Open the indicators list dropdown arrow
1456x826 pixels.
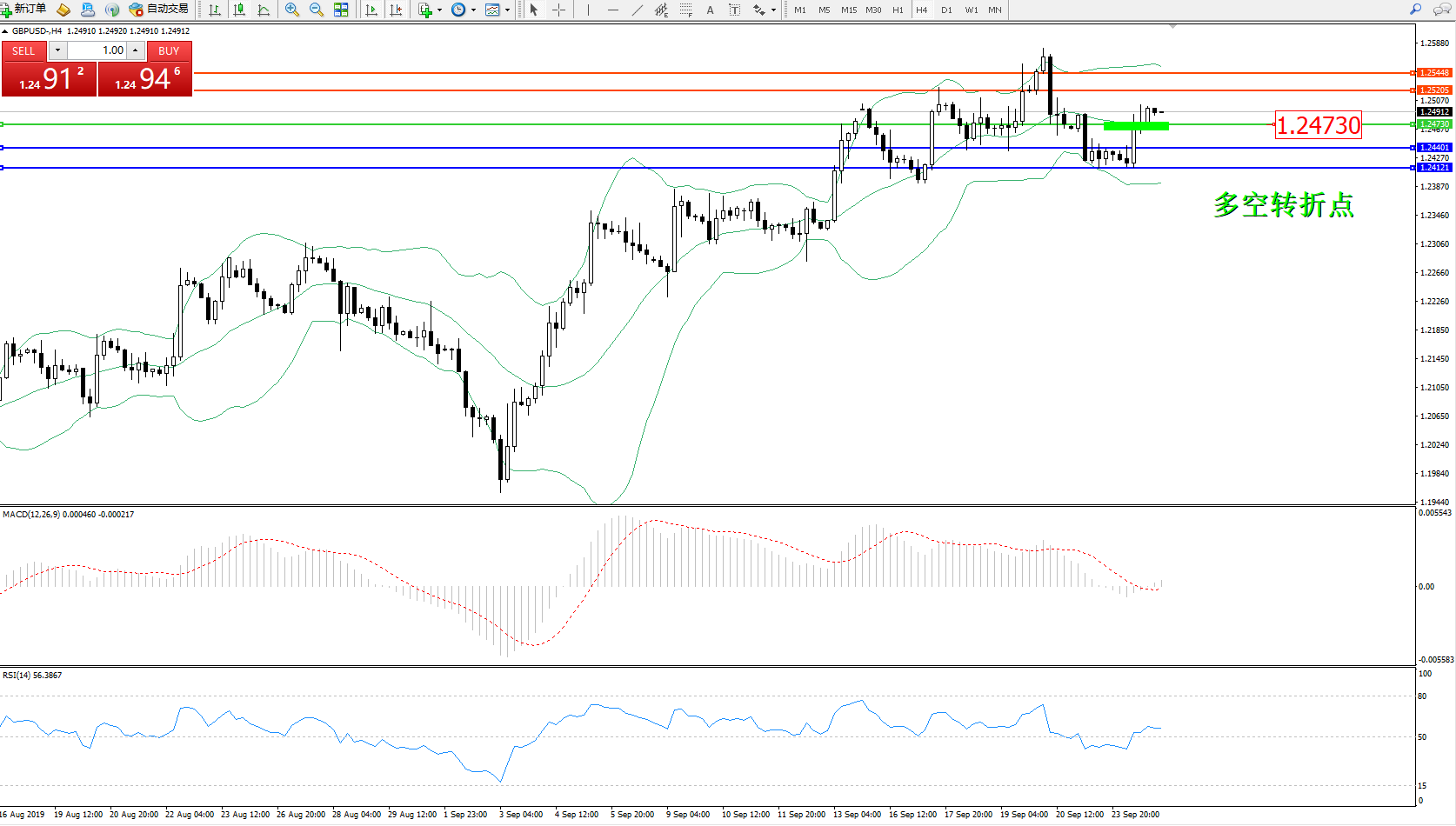click(x=439, y=10)
